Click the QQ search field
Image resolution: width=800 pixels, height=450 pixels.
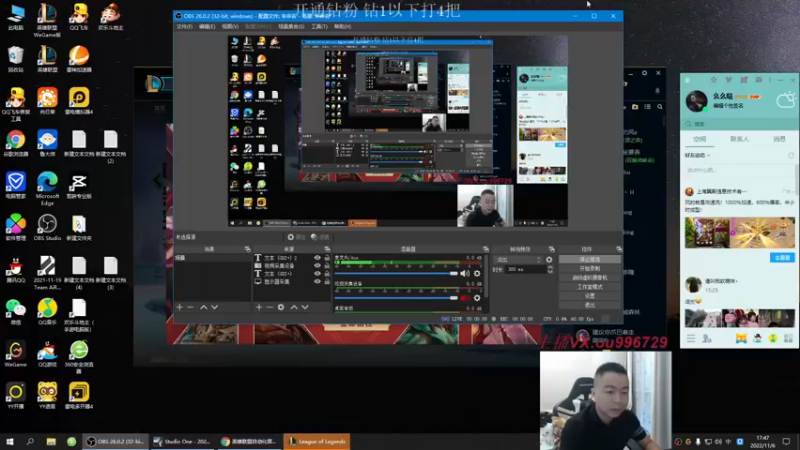[739, 124]
